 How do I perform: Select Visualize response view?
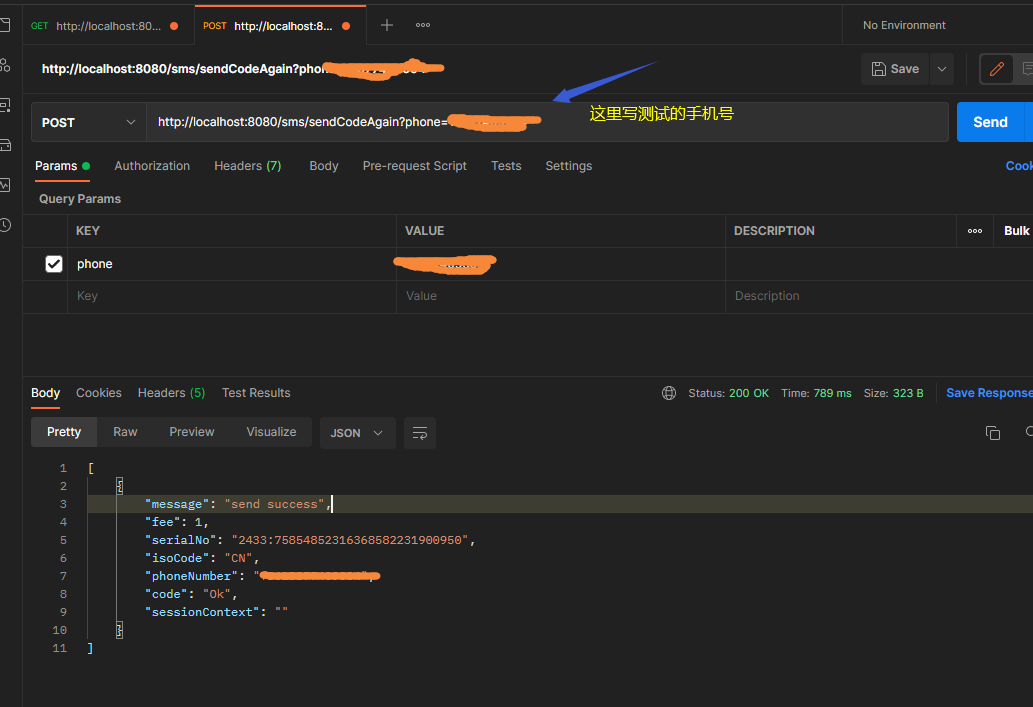[271, 432]
